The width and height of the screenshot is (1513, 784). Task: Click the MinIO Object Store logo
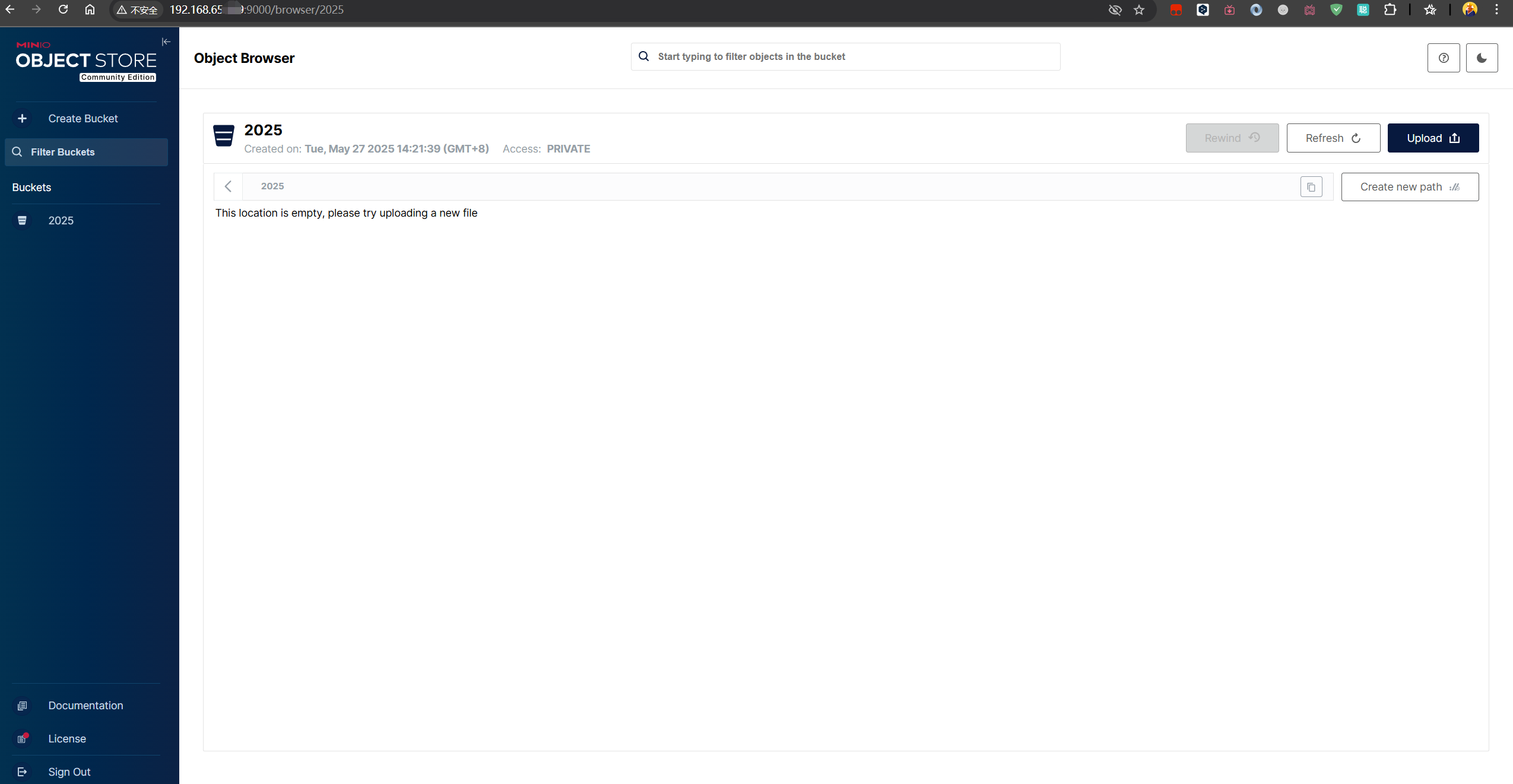(86, 61)
